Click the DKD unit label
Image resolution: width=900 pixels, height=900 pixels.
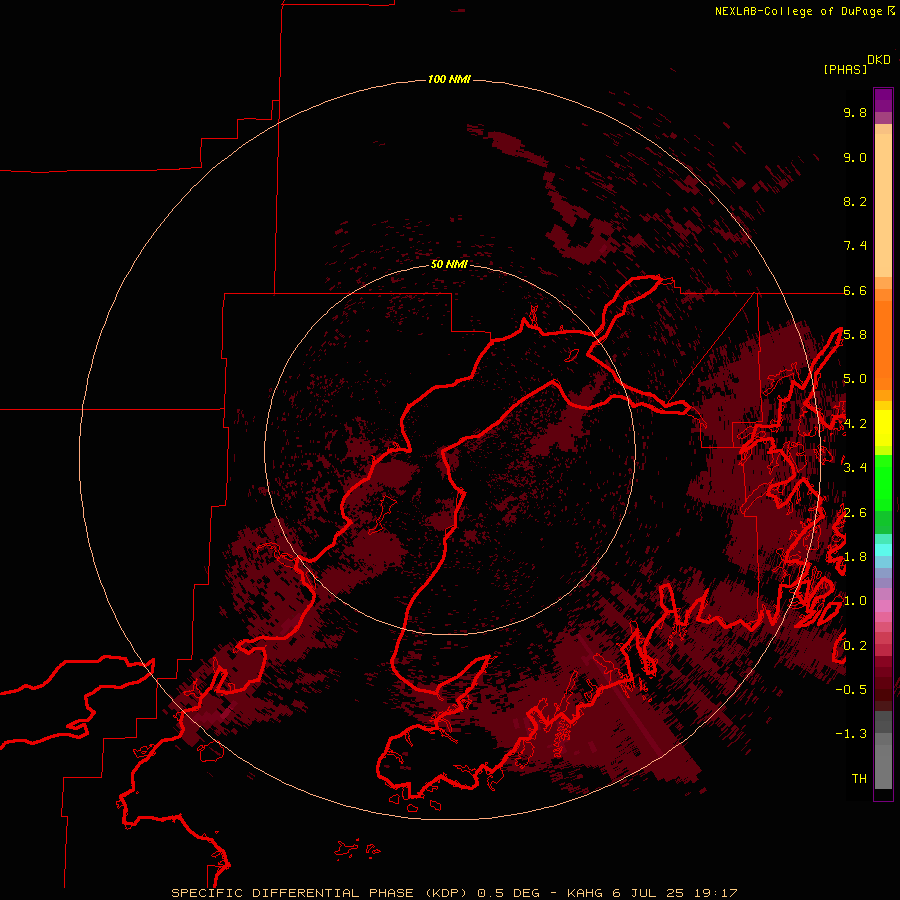pyautogui.click(x=879, y=60)
